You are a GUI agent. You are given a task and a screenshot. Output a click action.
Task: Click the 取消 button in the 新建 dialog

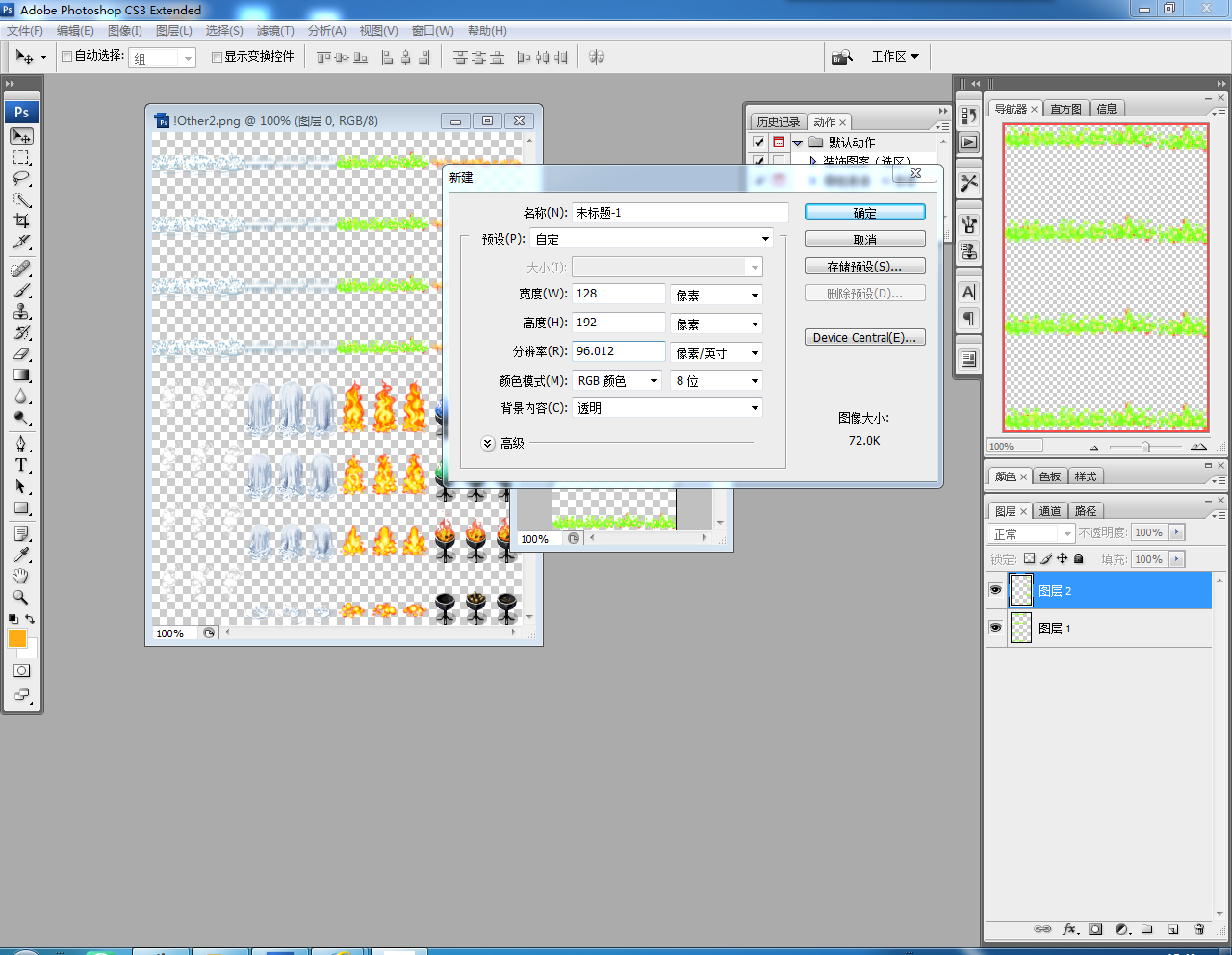[865, 240]
